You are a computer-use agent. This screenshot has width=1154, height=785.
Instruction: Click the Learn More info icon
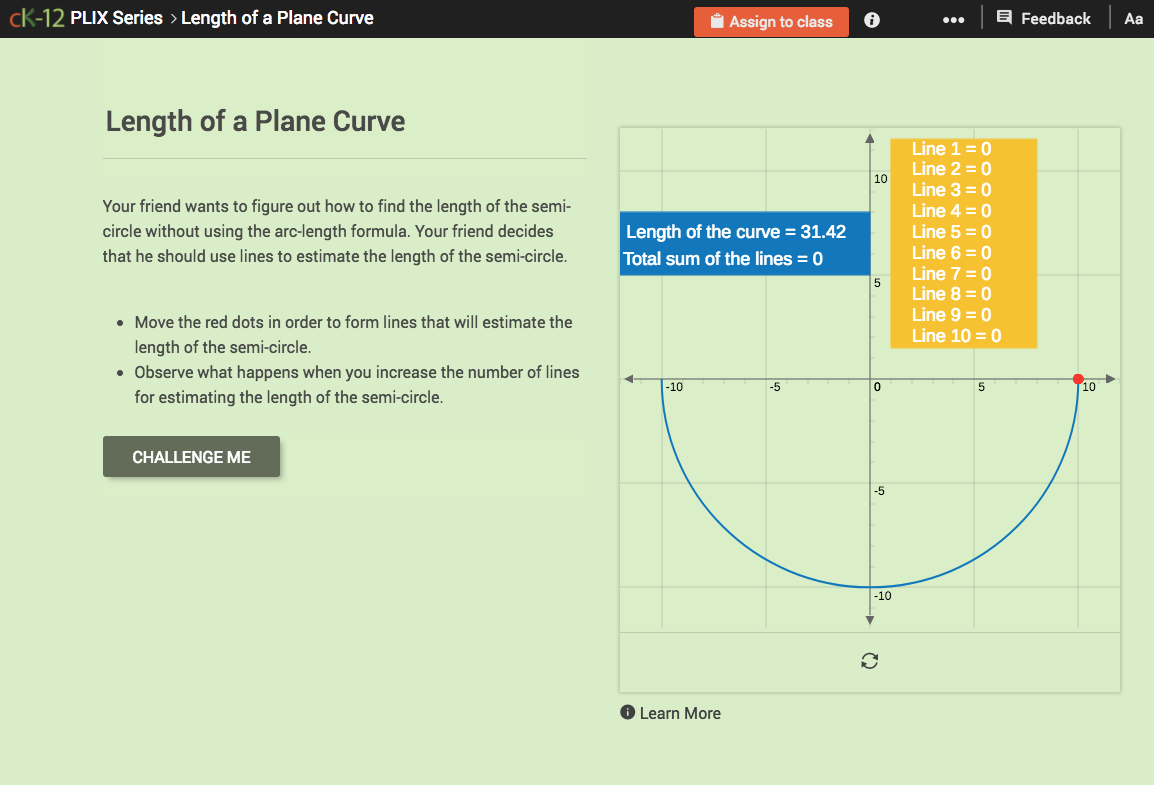click(x=627, y=712)
